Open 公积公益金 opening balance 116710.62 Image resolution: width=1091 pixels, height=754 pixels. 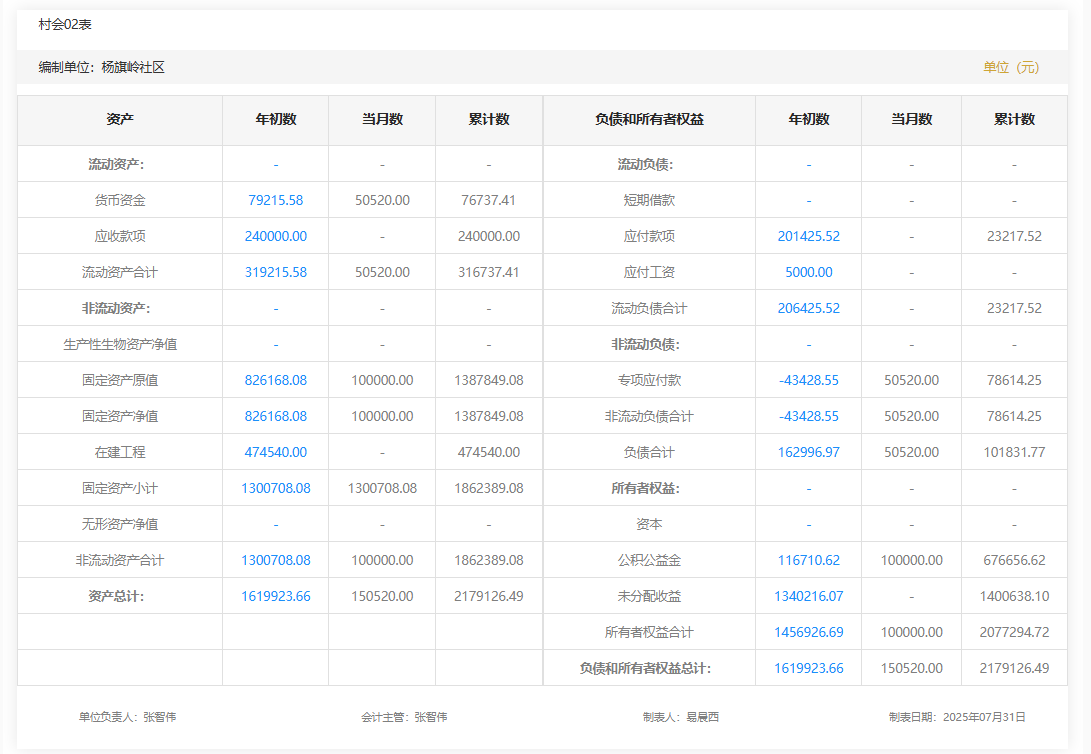click(x=808, y=560)
